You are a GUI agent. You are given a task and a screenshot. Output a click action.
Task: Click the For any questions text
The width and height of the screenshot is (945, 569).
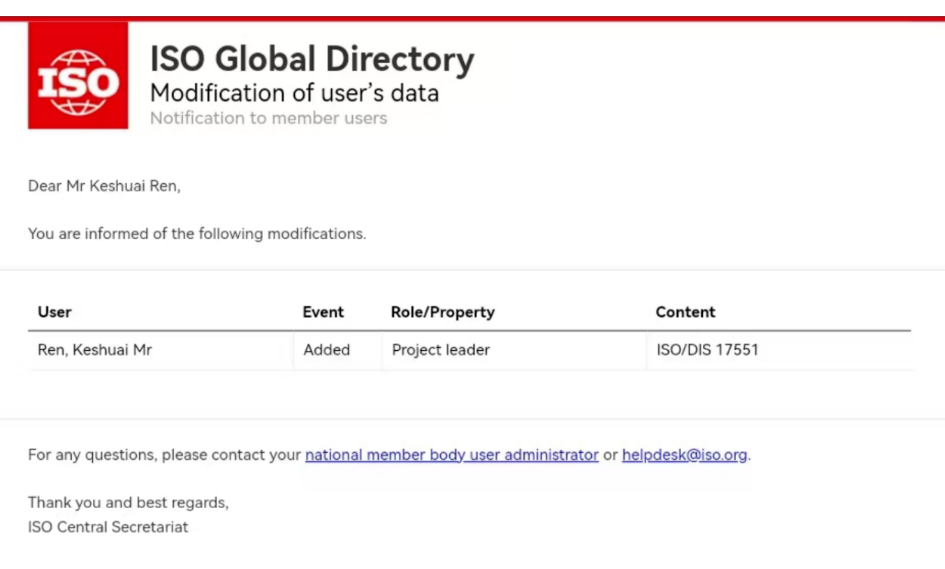pyautogui.click(x=164, y=455)
